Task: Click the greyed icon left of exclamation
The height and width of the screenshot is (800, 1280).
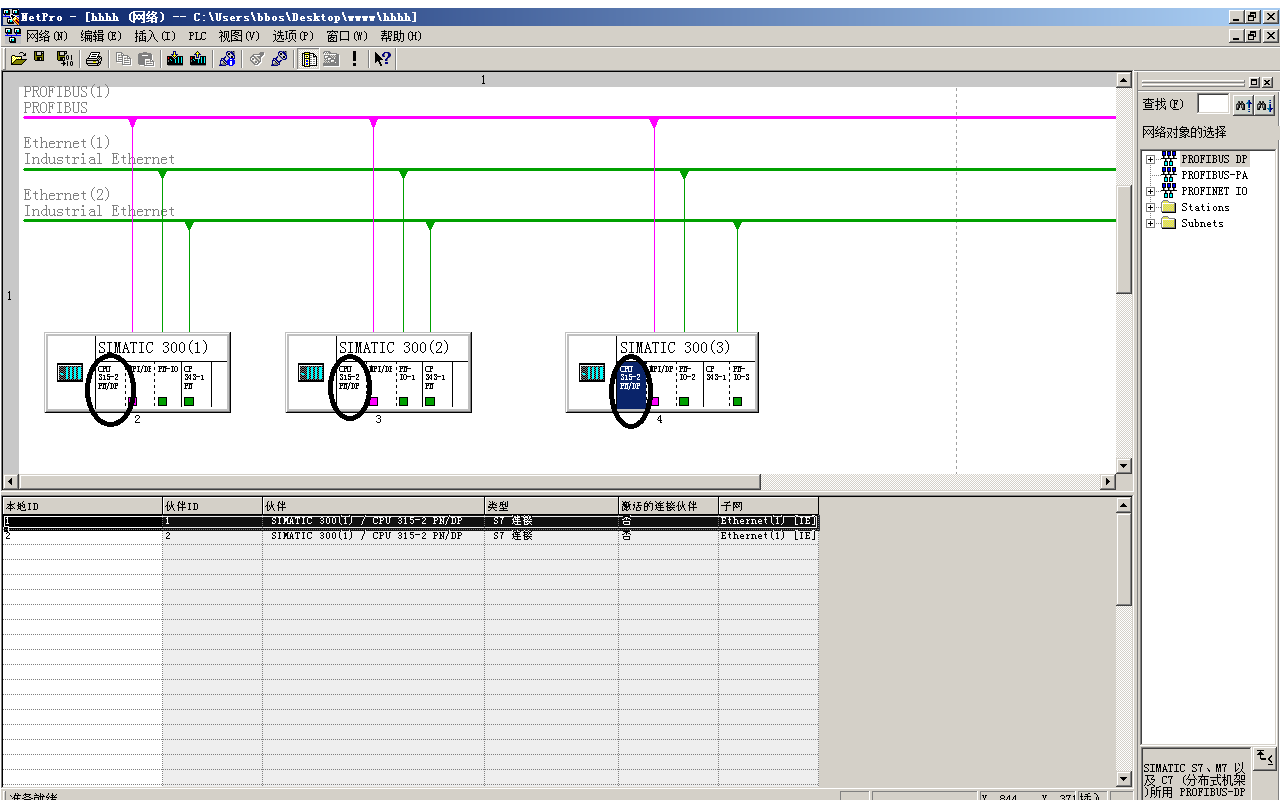Action: [x=331, y=59]
